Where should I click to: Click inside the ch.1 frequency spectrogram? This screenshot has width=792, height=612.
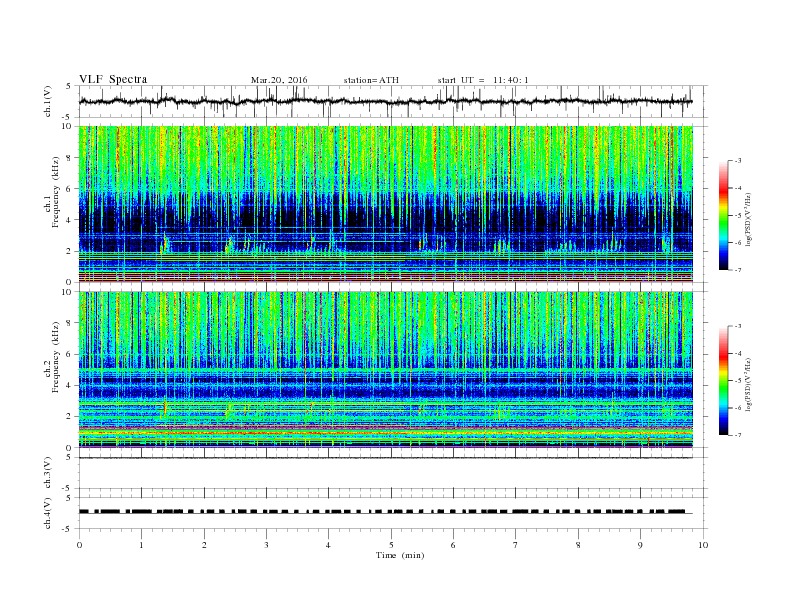click(386, 204)
